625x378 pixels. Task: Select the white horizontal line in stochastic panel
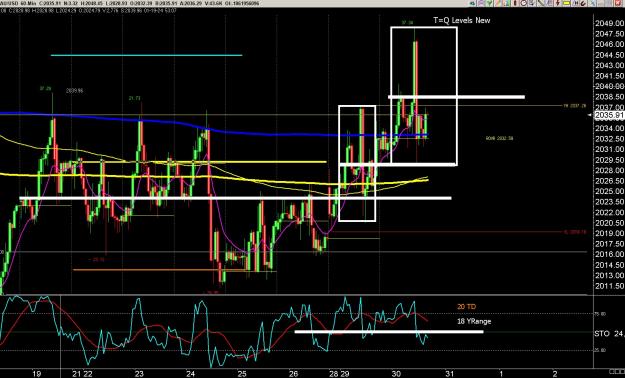click(389, 331)
